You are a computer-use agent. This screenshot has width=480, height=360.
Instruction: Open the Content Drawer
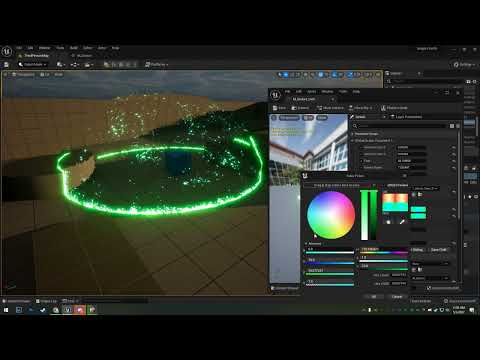pos(16,301)
